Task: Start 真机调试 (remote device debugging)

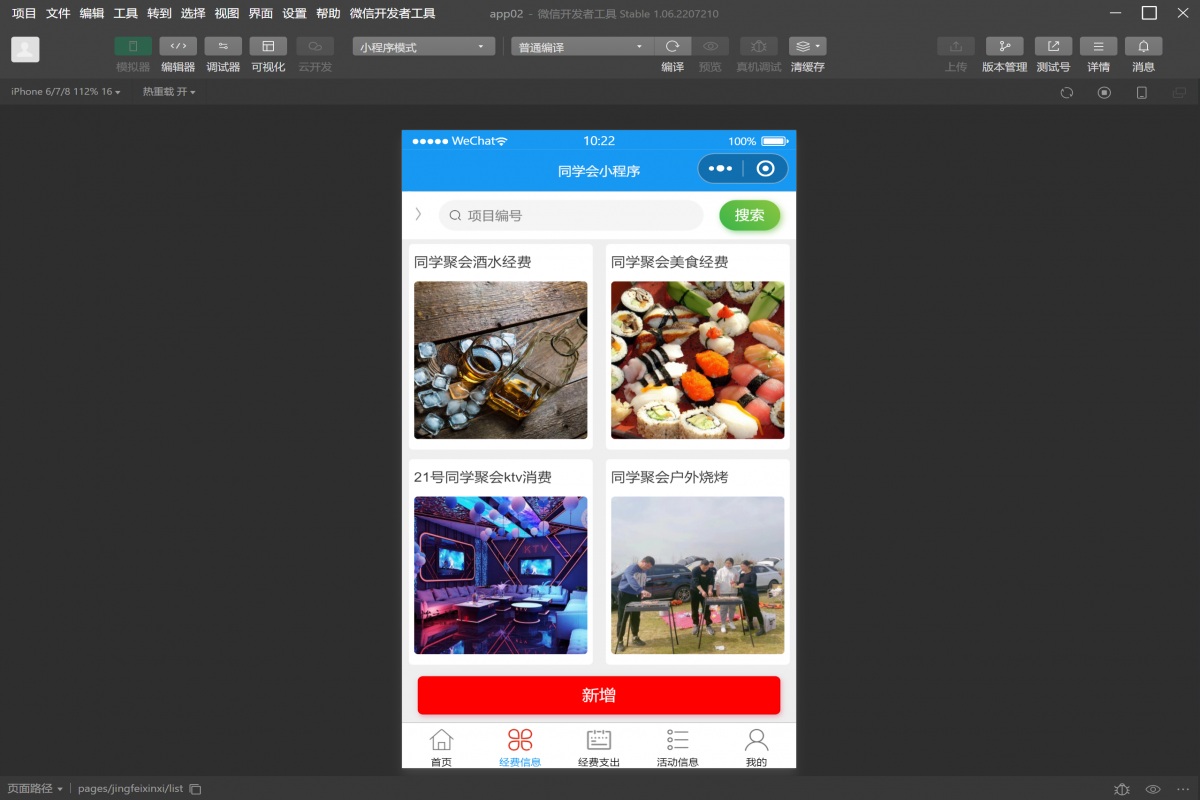Action: pyautogui.click(x=758, y=46)
